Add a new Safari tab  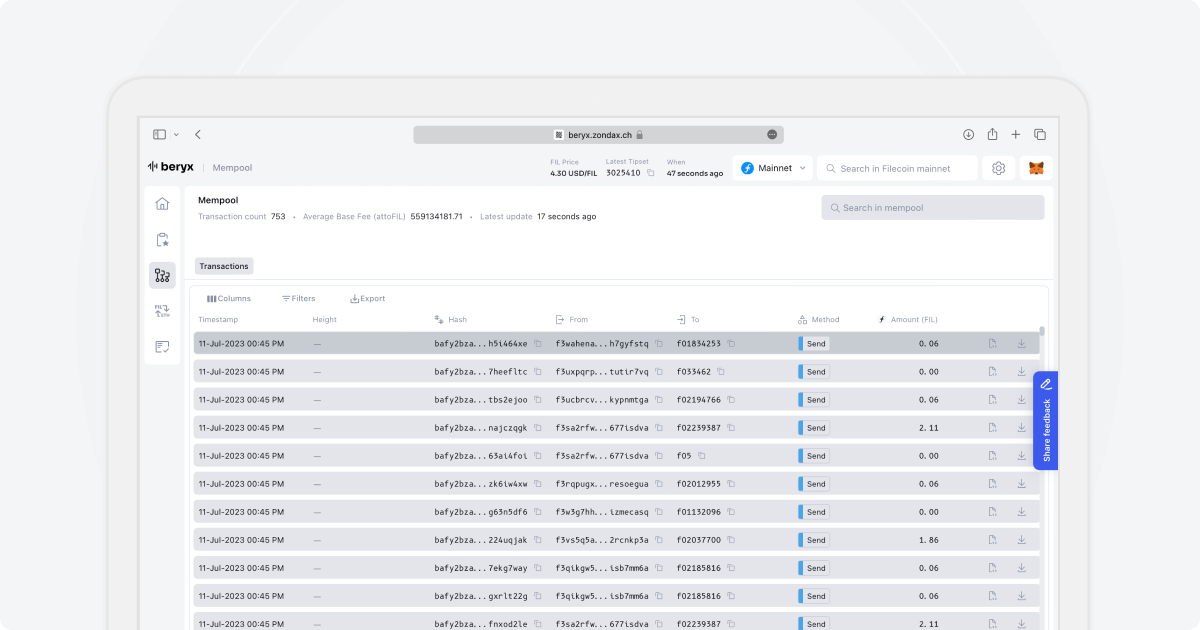point(1016,134)
